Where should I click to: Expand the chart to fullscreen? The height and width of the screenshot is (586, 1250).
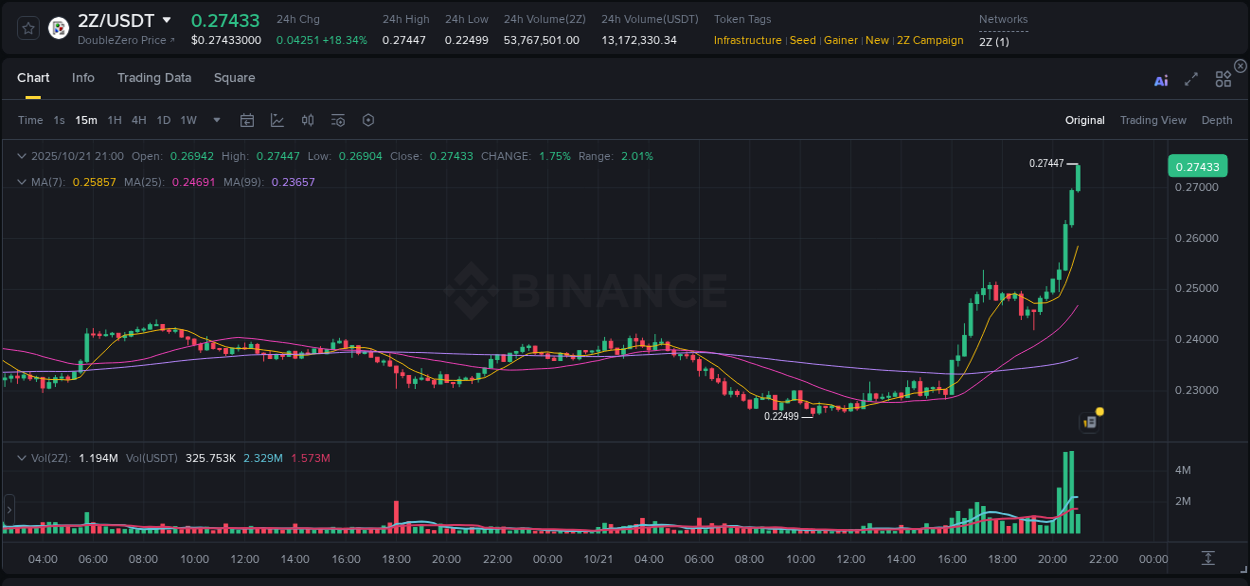[1190, 81]
